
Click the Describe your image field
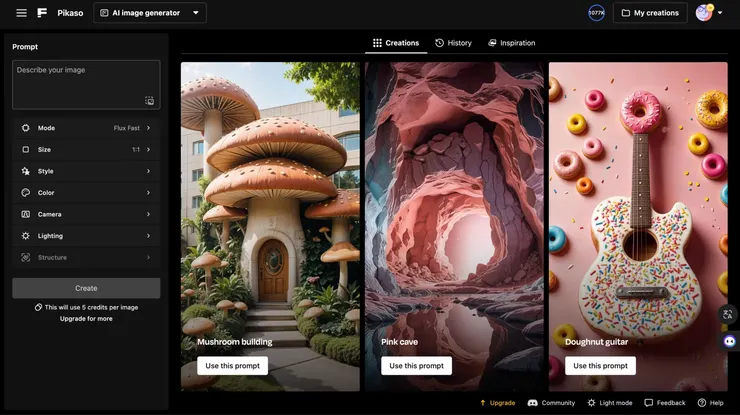tap(86, 85)
